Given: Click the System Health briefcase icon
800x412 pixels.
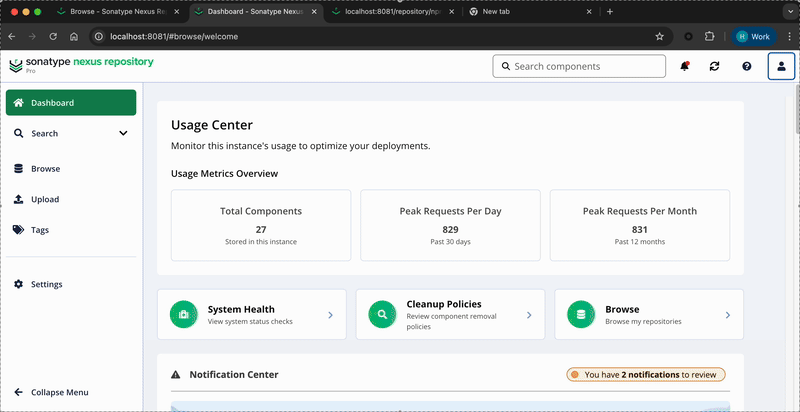Looking at the screenshot, I should pyautogui.click(x=184, y=315).
